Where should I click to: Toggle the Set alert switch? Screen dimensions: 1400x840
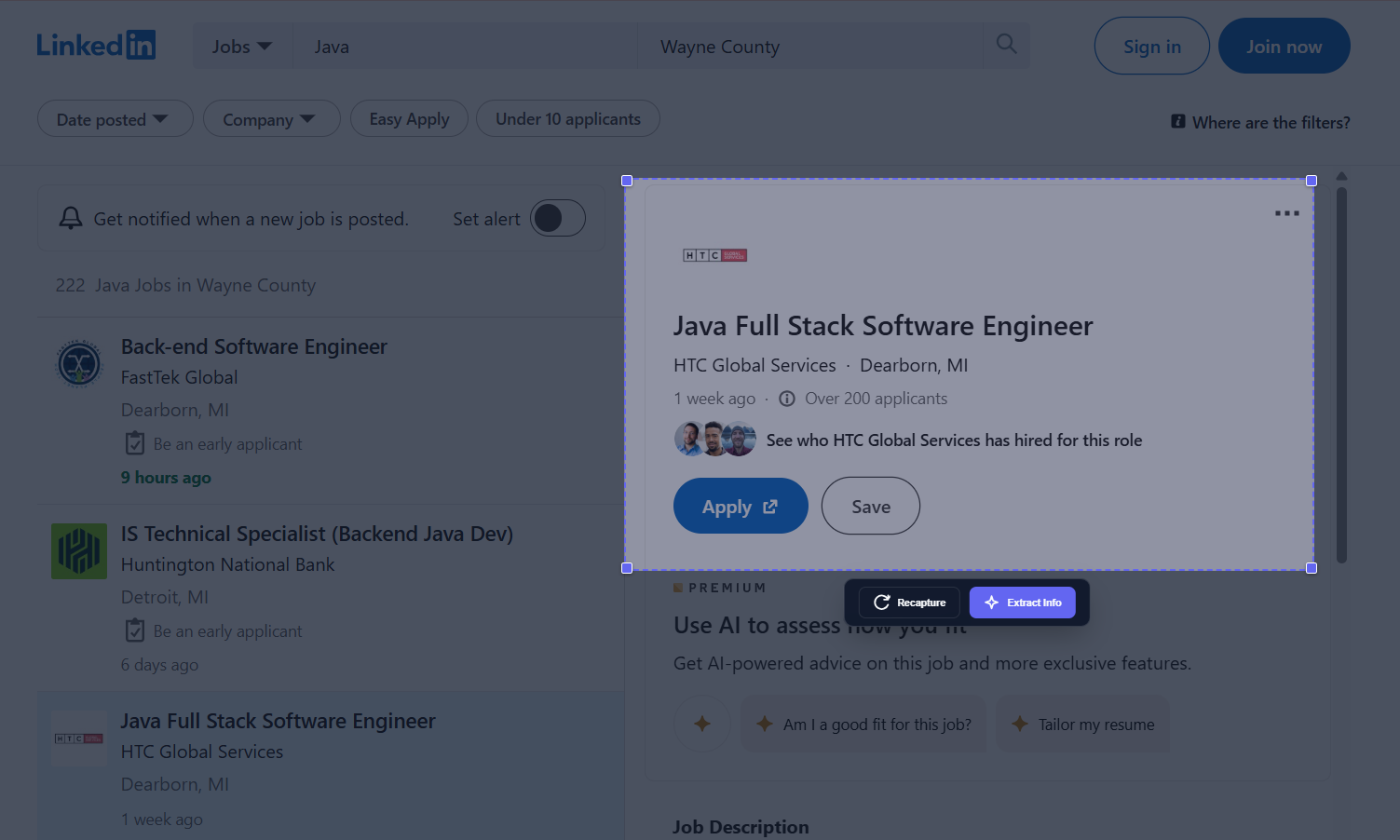tap(558, 218)
